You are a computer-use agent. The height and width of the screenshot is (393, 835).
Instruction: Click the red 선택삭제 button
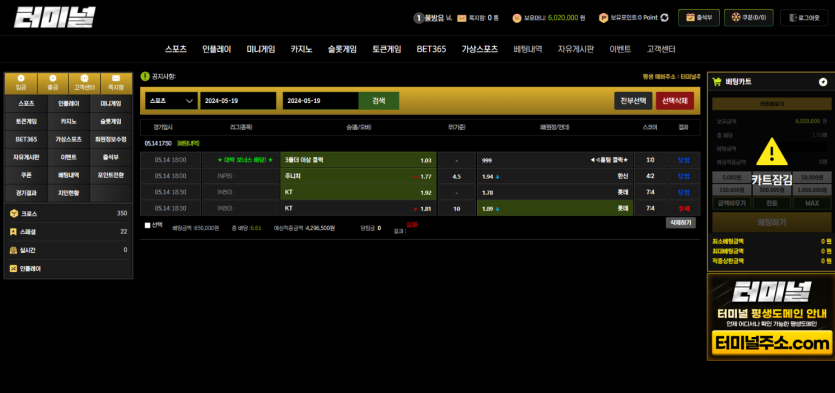click(x=675, y=101)
